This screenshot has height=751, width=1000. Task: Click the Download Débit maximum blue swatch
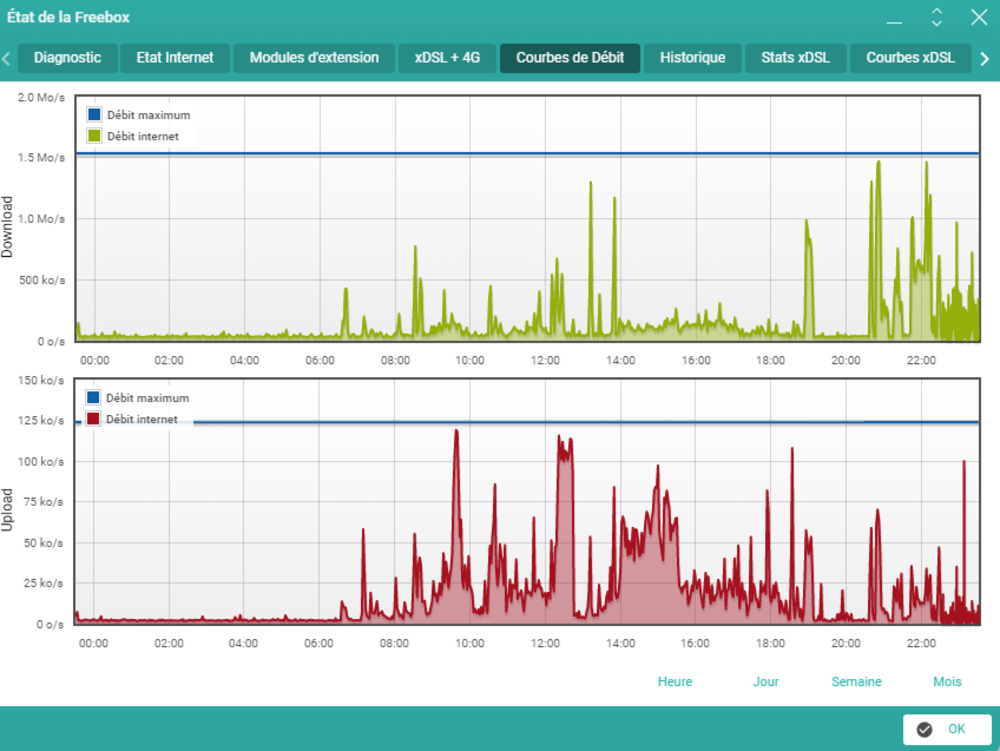(x=94, y=115)
